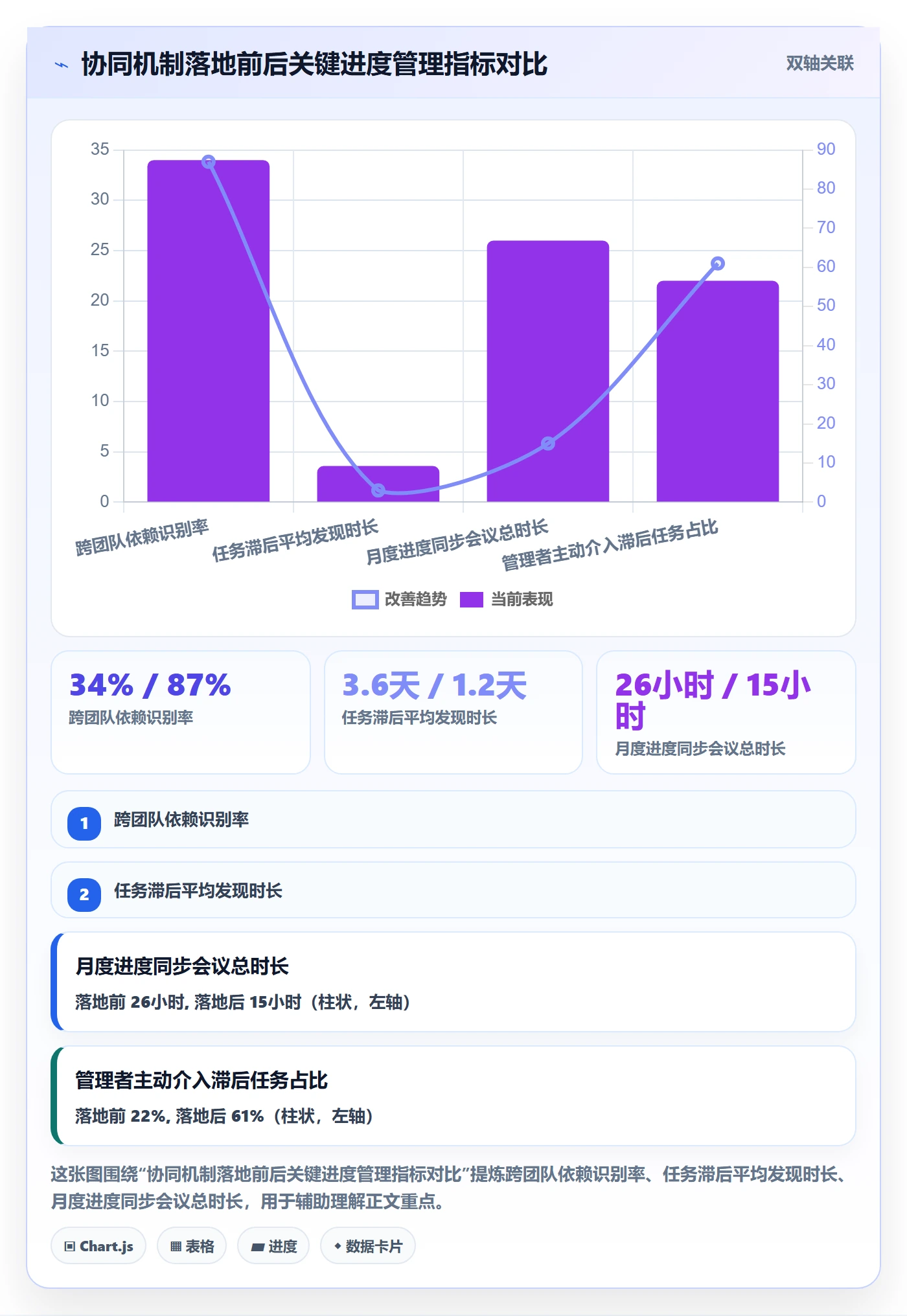This screenshot has width=907, height=1316.
Task: Toggle the 改善趋势 legend swatch
Action: click(x=365, y=600)
